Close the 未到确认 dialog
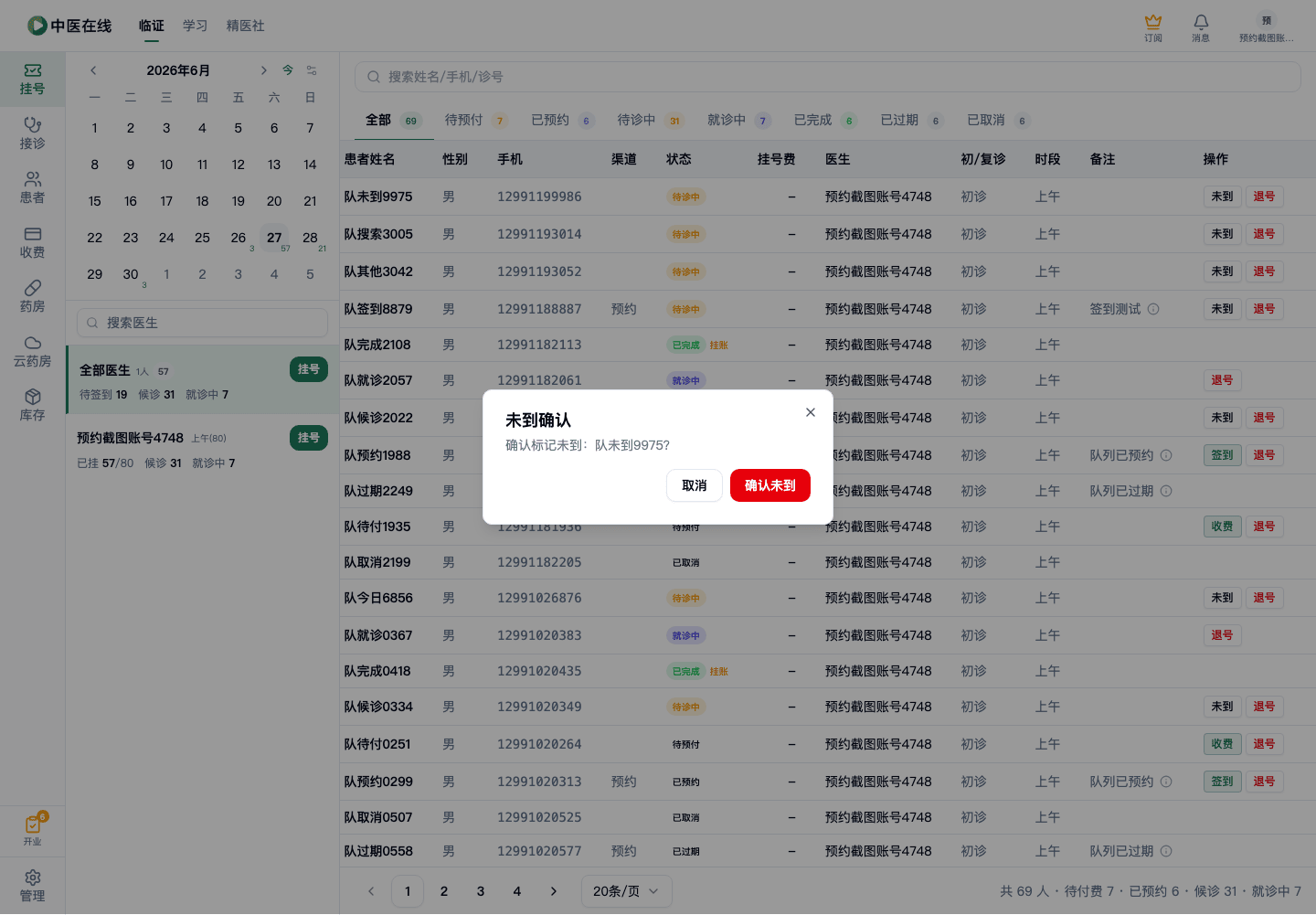 tap(810, 412)
